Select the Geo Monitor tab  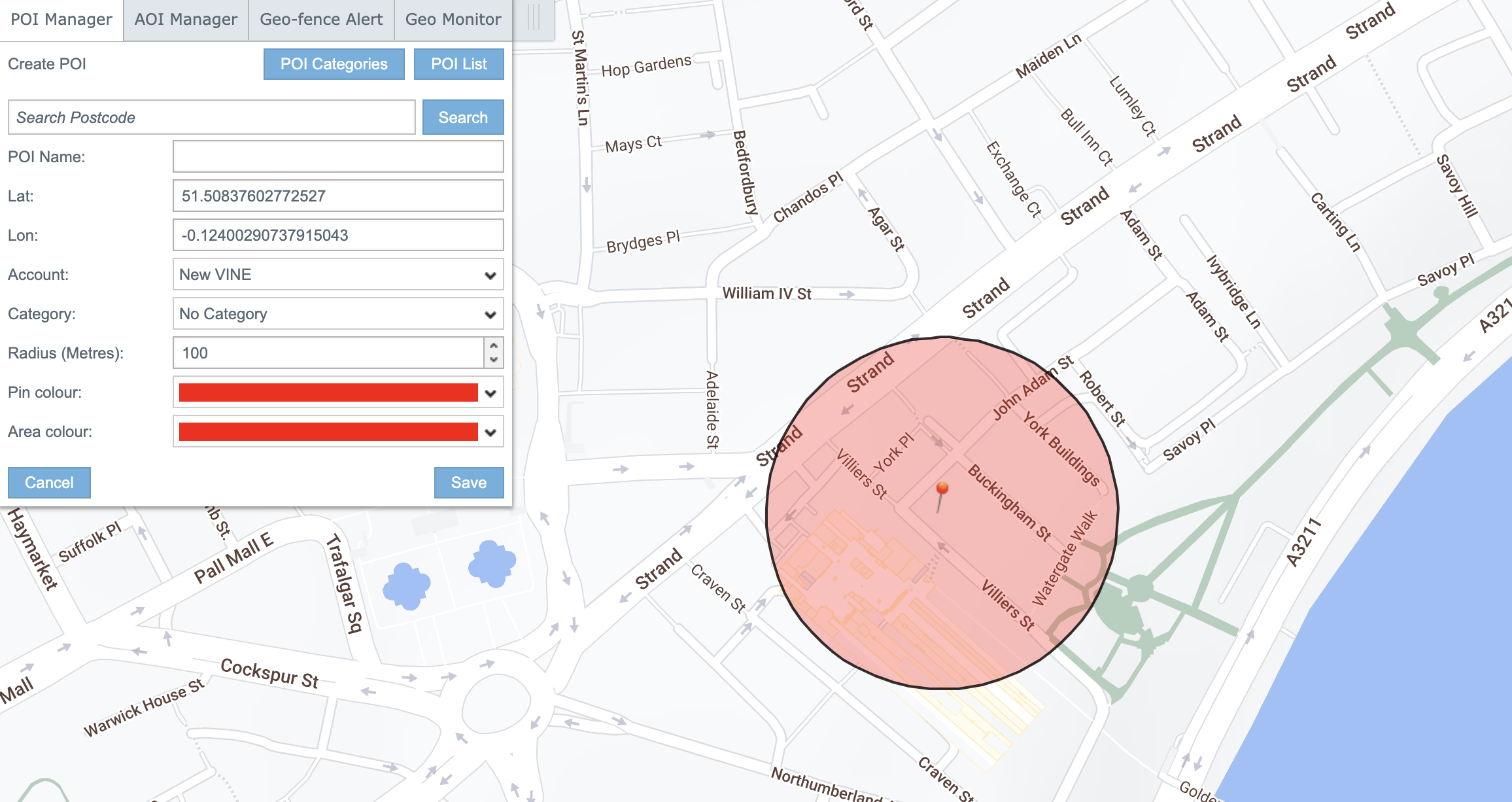453,20
